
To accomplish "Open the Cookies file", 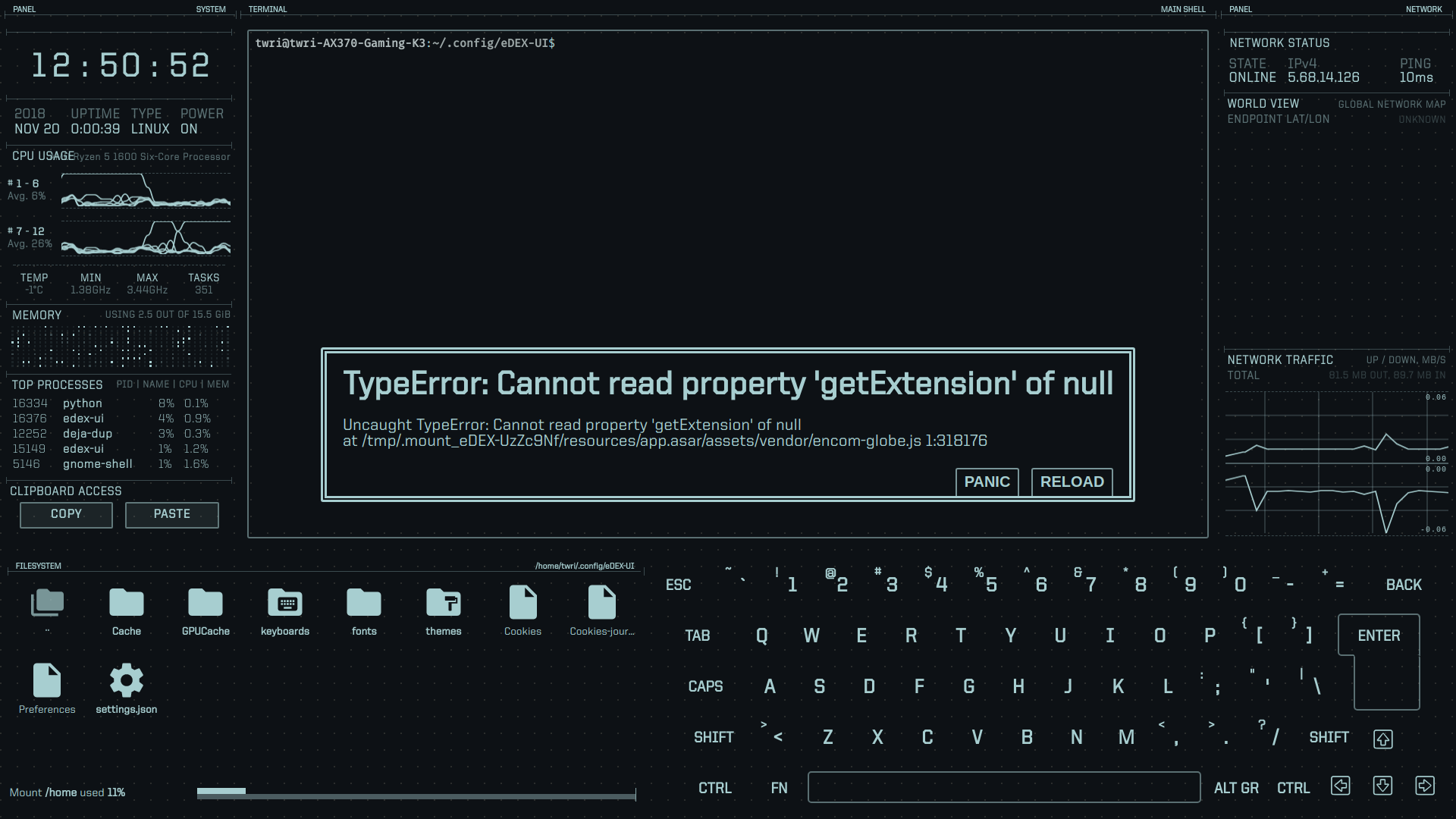I will [522, 604].
